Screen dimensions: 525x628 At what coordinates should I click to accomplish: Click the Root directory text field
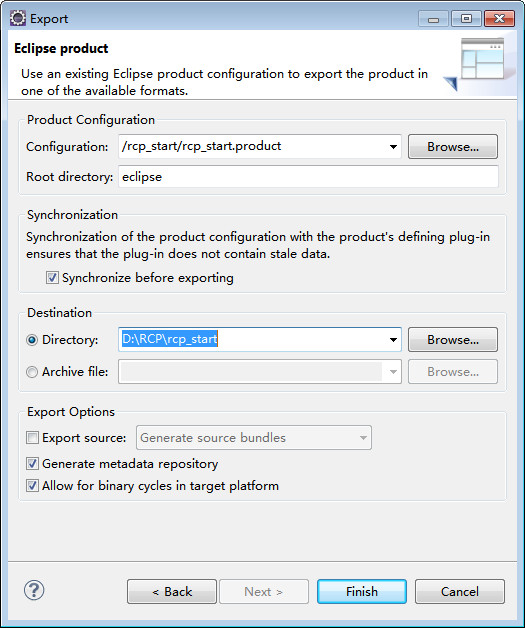click(308, 177)
